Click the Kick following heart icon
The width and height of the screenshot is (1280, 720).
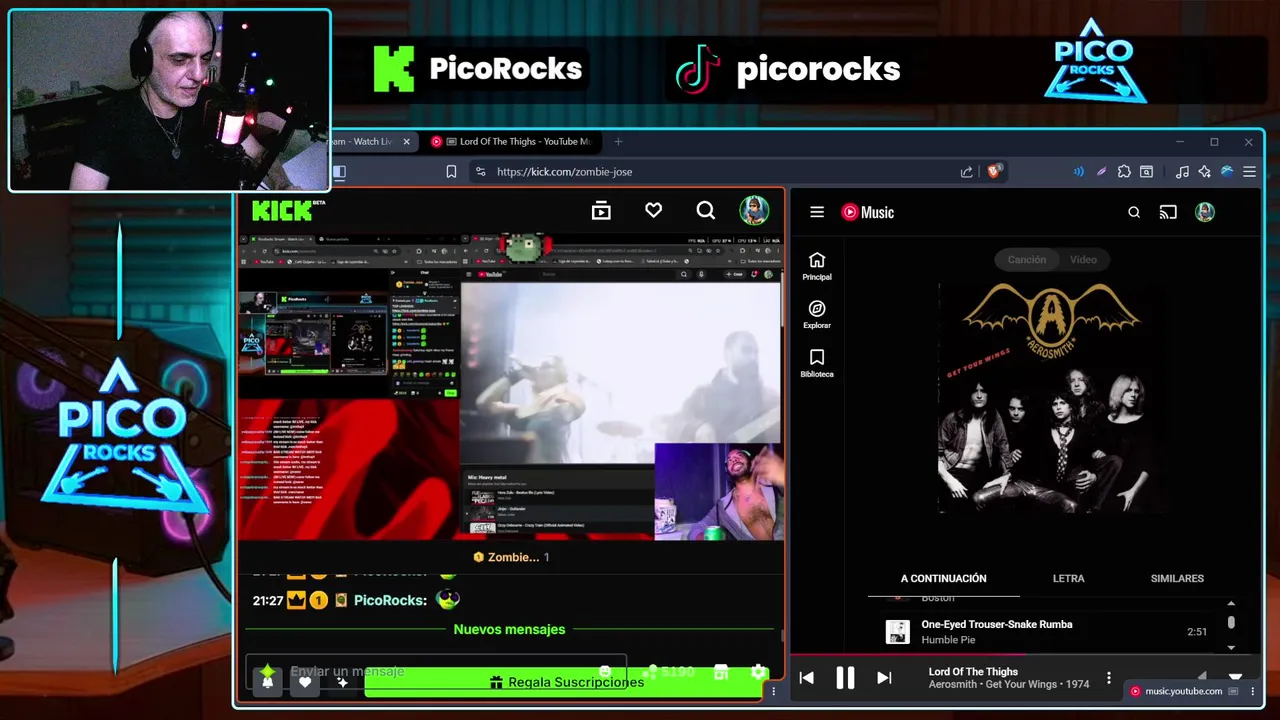point(653,210)
